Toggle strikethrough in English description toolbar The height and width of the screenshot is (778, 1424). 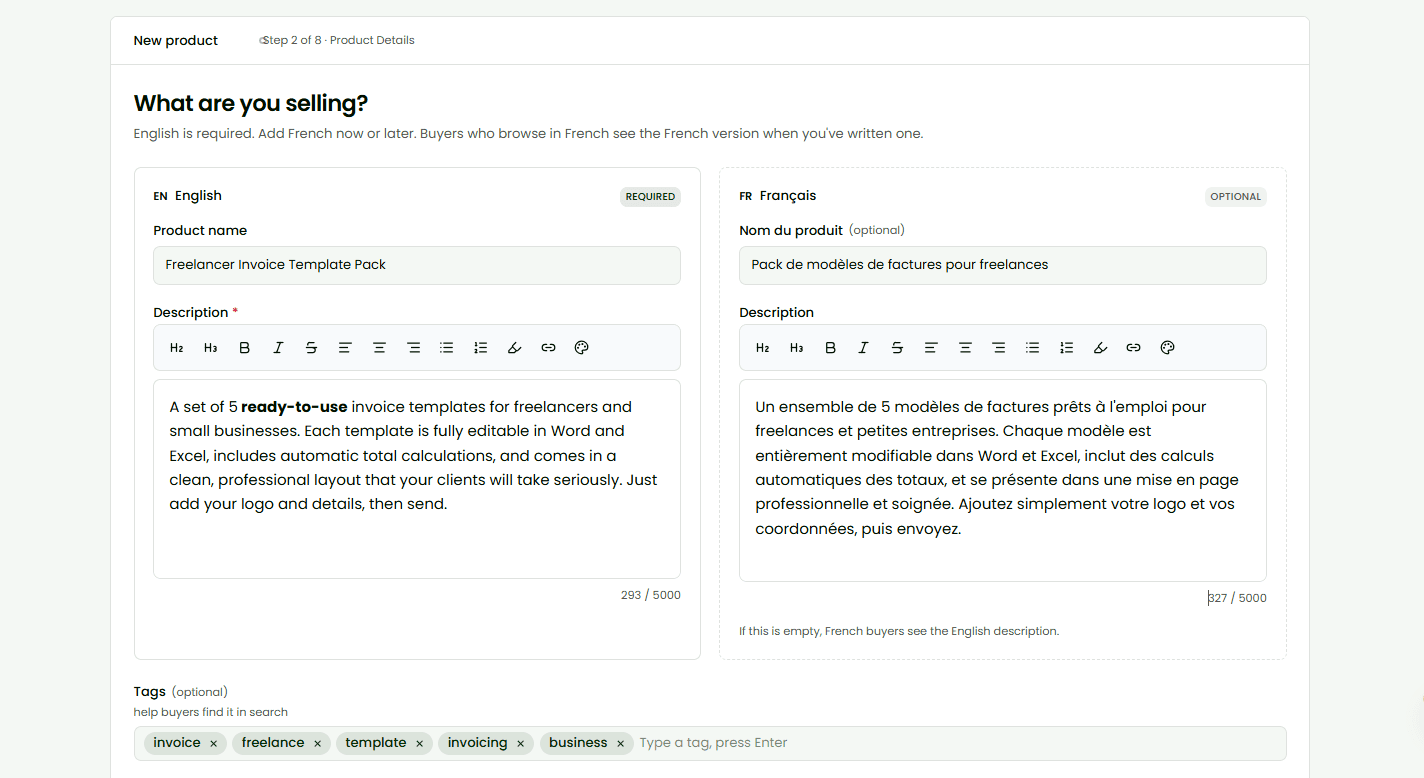[312, 348]
